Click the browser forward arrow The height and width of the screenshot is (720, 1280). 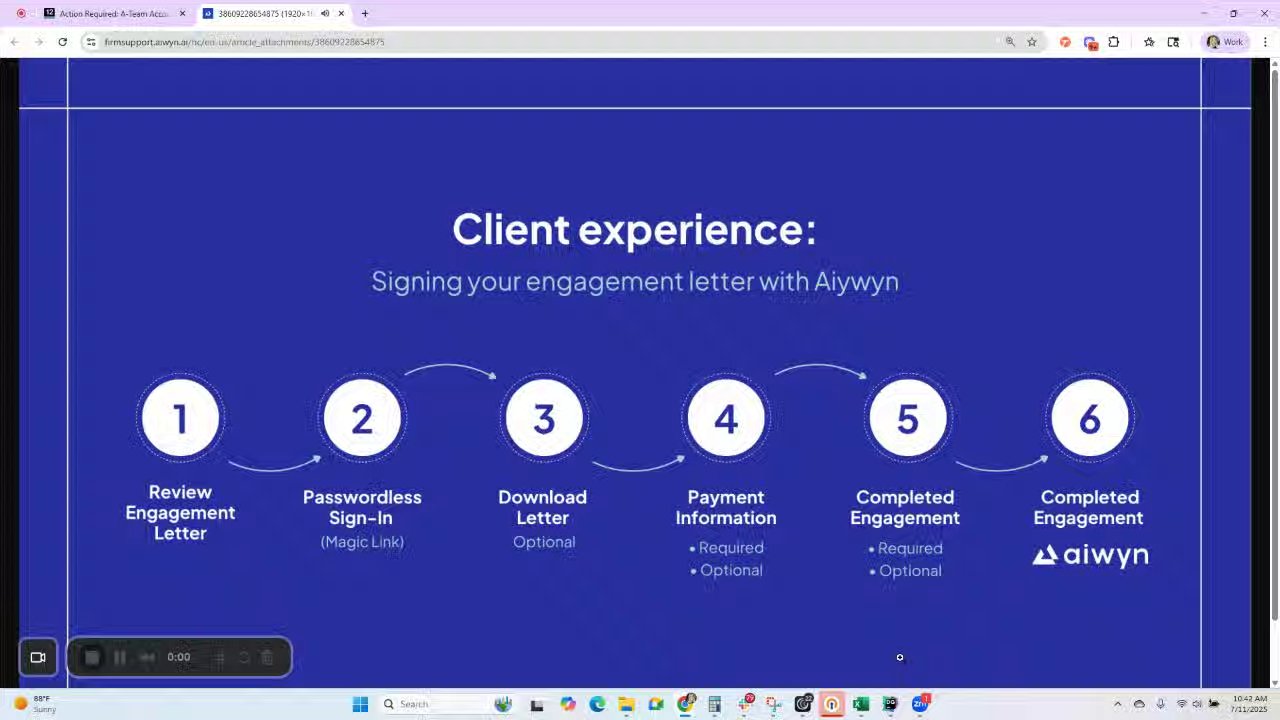point(38,42)
